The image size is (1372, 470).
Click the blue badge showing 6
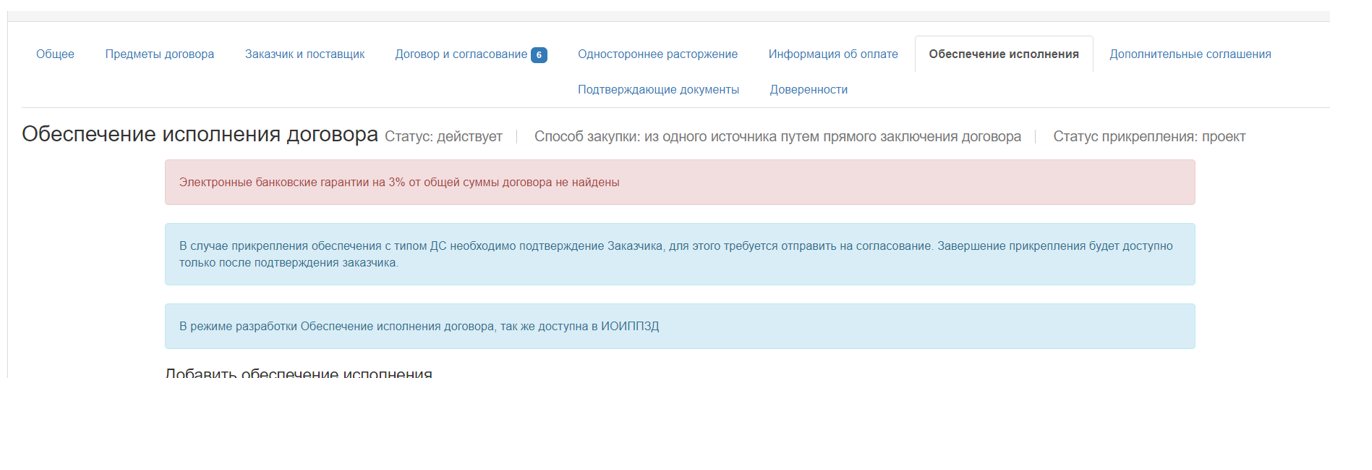(539, 55)
